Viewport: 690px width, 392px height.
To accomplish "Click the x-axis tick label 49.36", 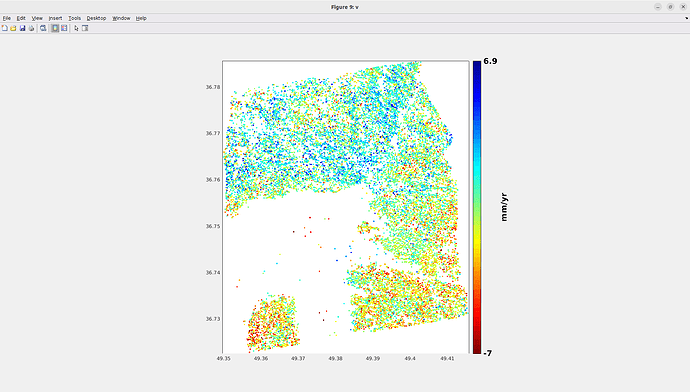I will click(x=261, y=359).
